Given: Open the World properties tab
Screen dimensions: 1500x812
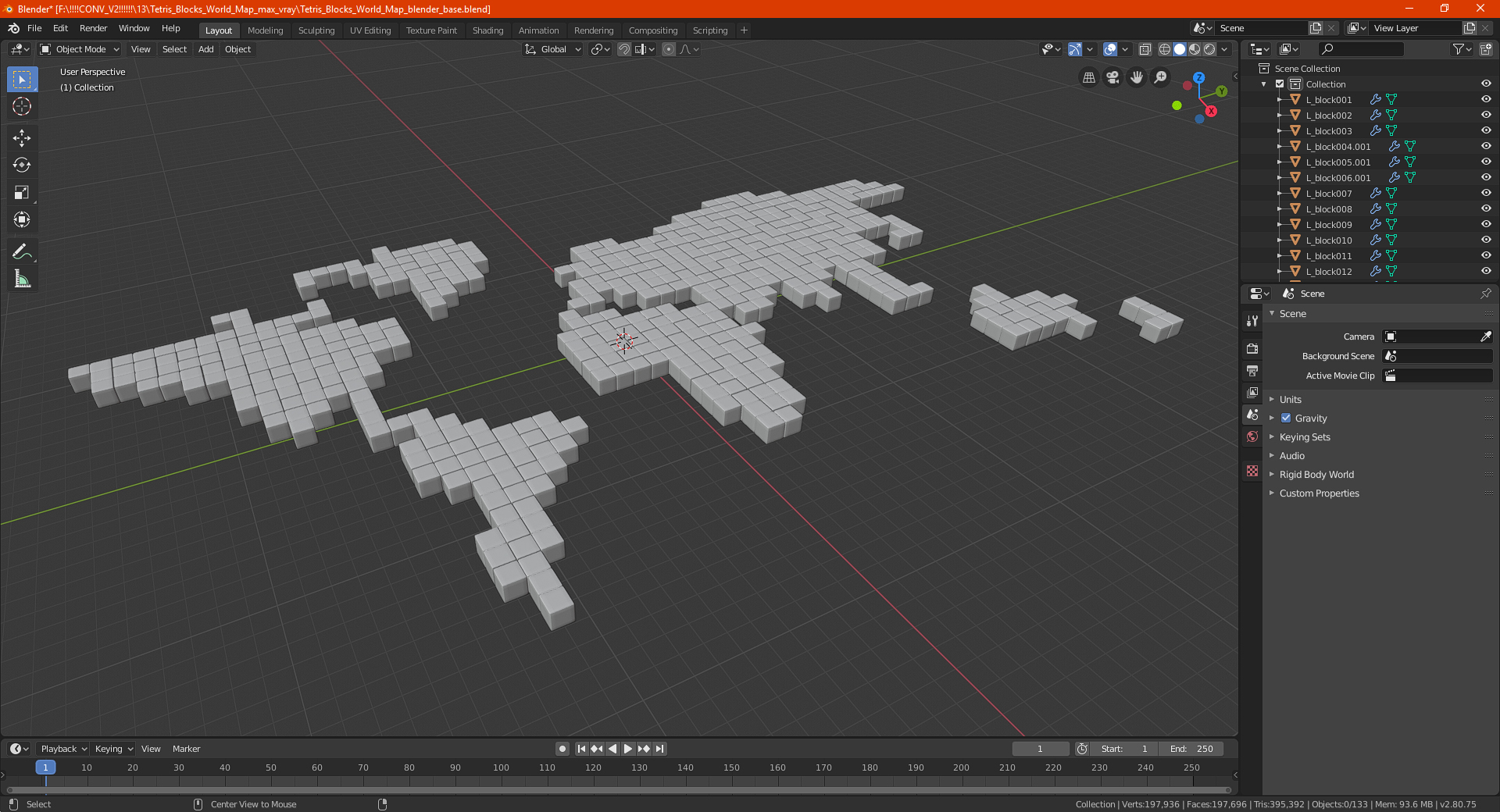Looking at the screenshot, I should pos(1252,436).
